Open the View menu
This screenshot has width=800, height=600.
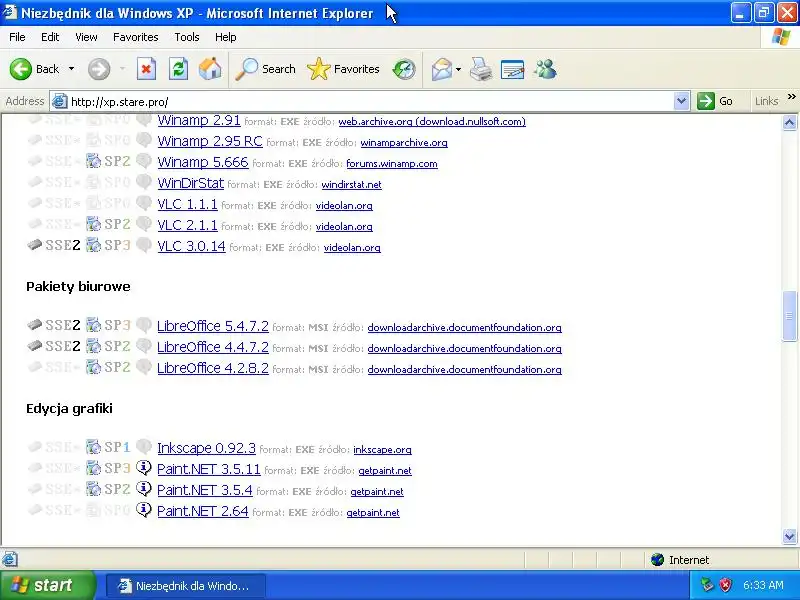86,37
